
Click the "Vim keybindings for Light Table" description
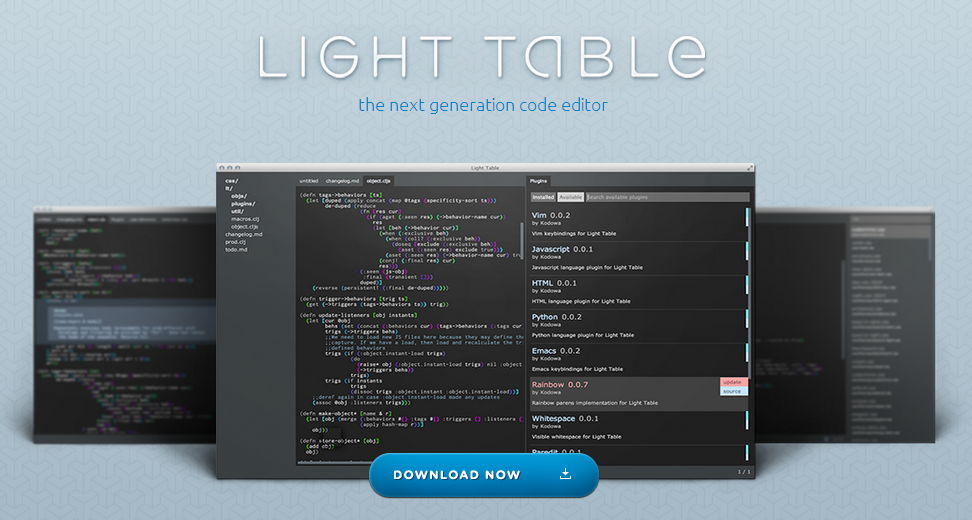[574, 234]
